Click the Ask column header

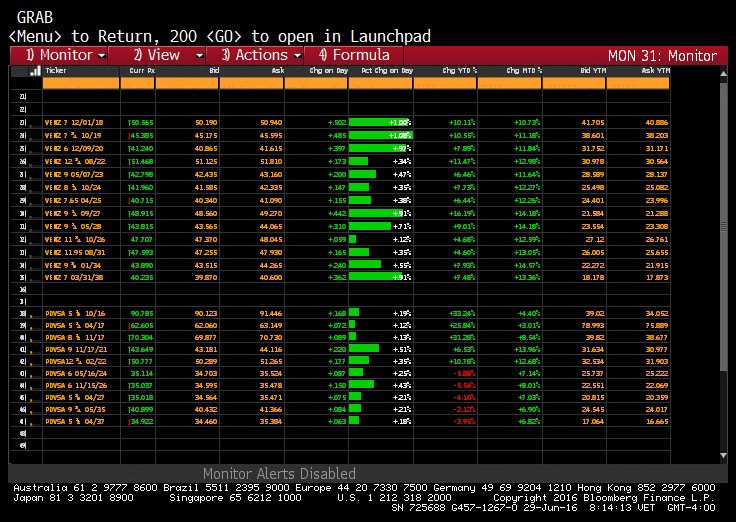pyautogui.click(x=278, y=71)
